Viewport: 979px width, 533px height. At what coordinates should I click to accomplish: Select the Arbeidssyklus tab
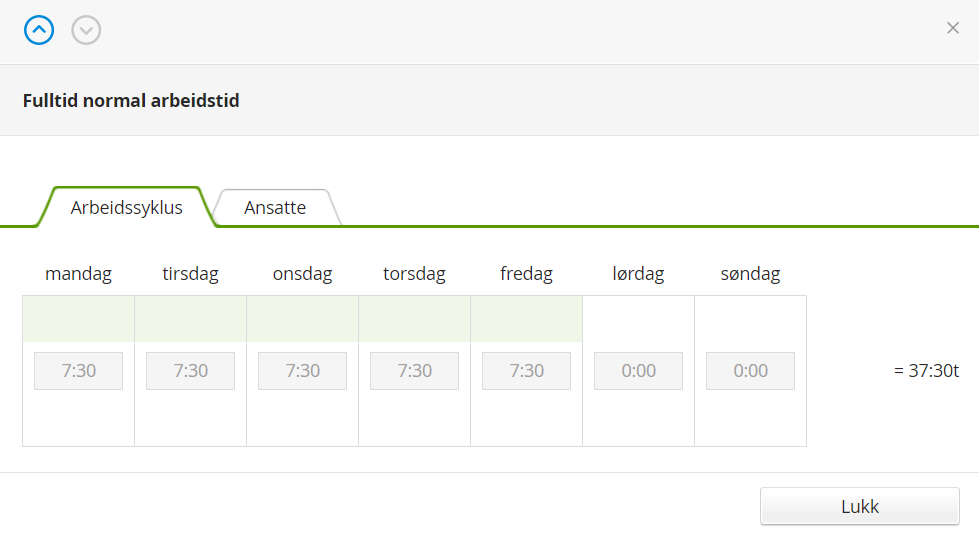[127, 207]
